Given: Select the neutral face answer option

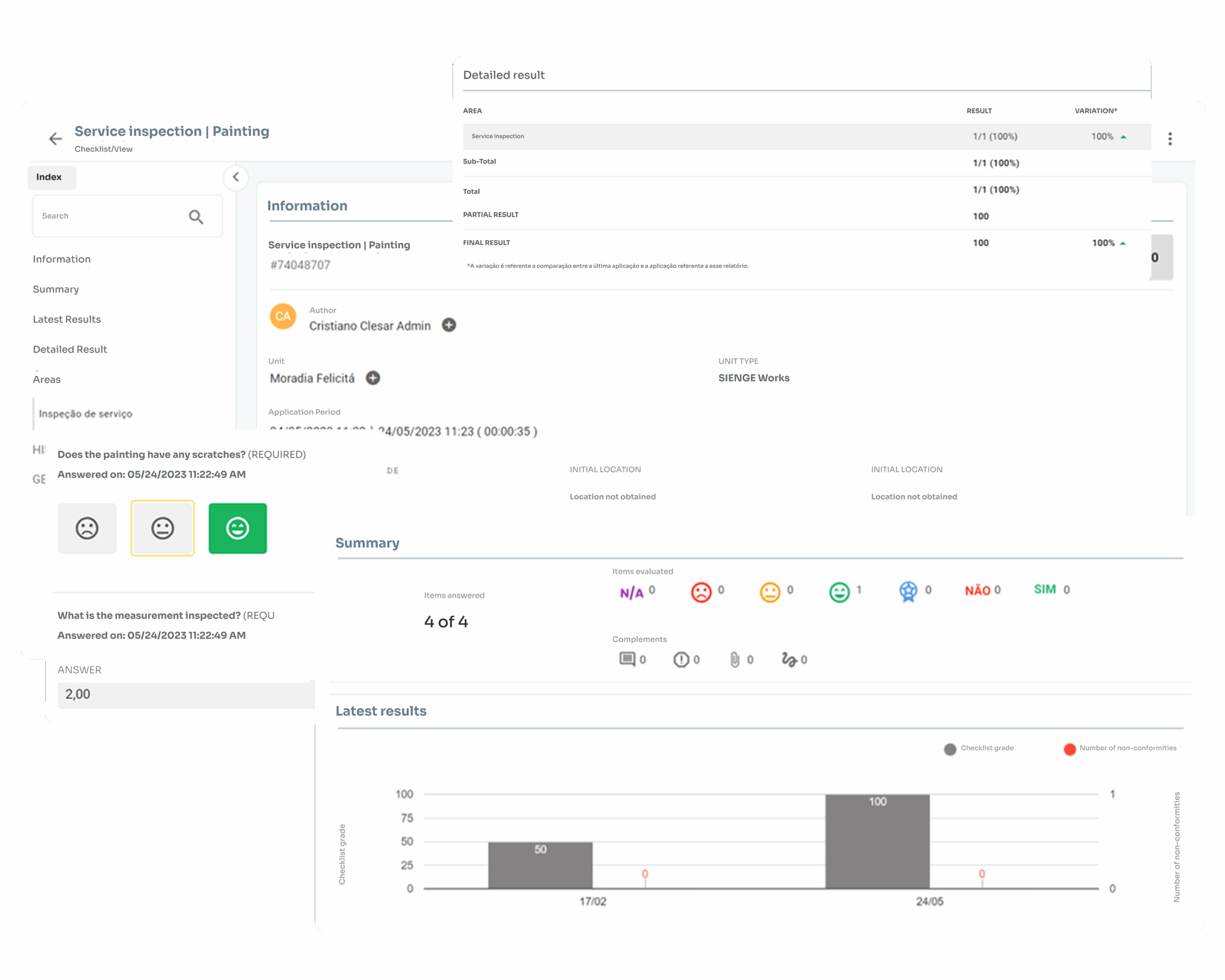Looking at the screenshot, I should pos(163,528).
